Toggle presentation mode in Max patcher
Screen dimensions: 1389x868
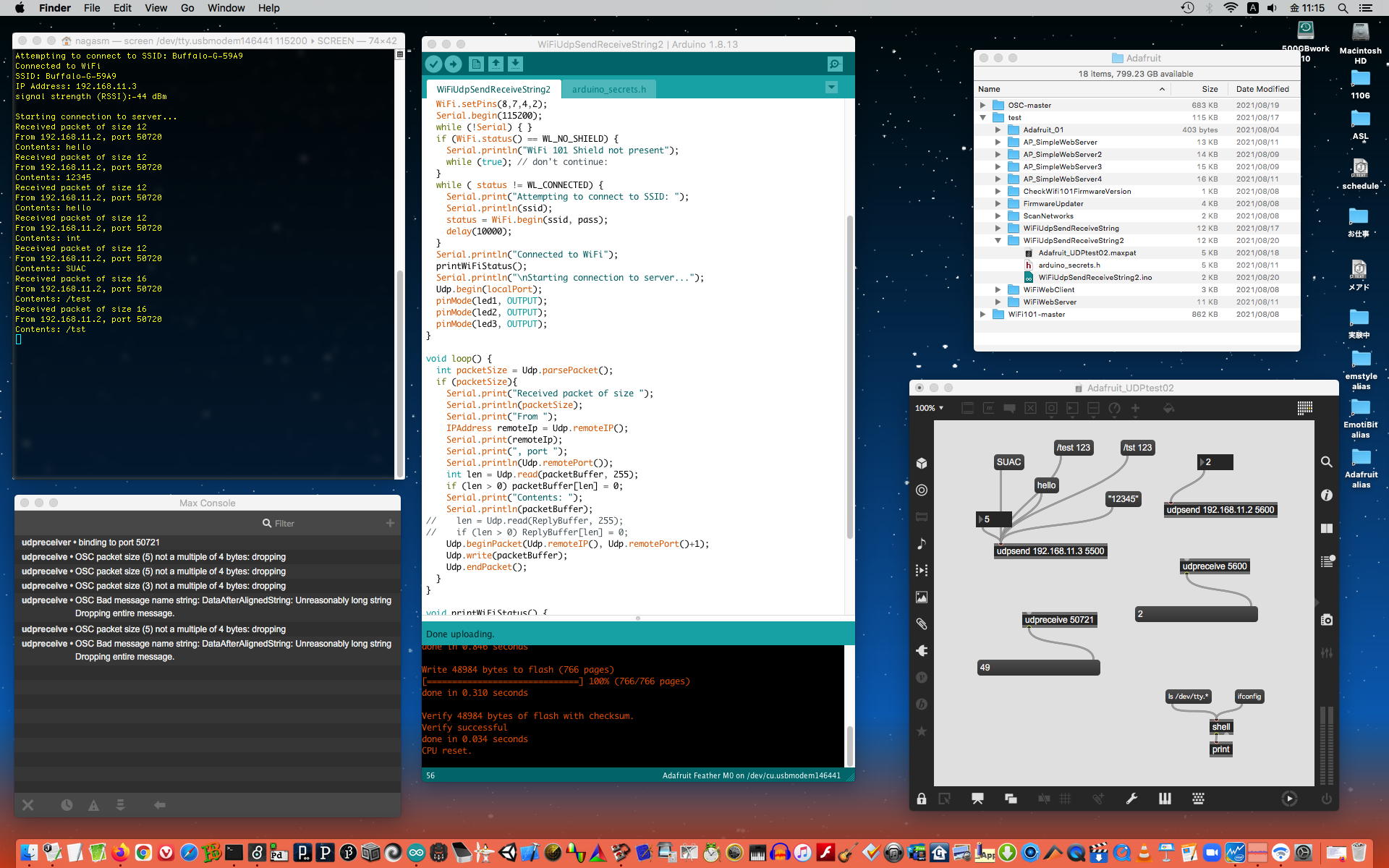pyautogui.click(x=977, y=799)
